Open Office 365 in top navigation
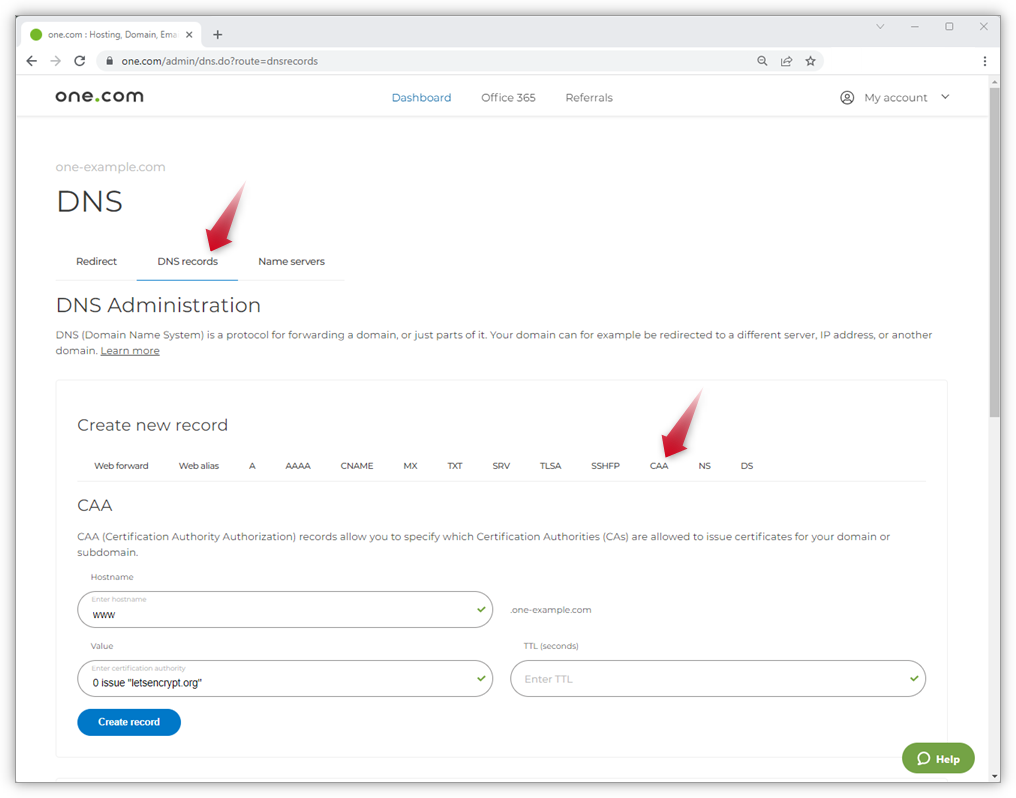Viewport: 1016px width, 798px height. [x=508, y=98]
